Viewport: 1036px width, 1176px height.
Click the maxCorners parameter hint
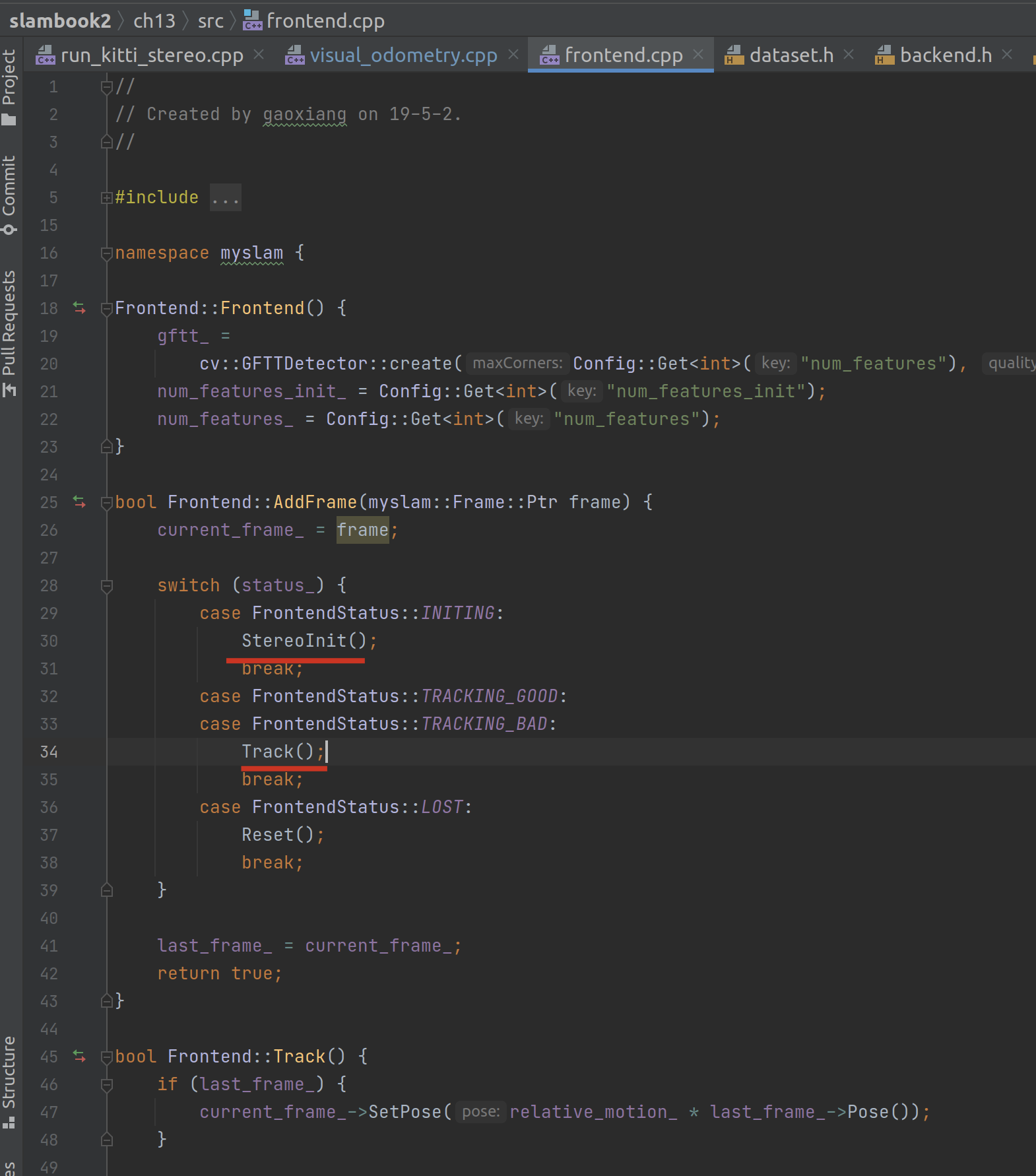tap(517, 363)
